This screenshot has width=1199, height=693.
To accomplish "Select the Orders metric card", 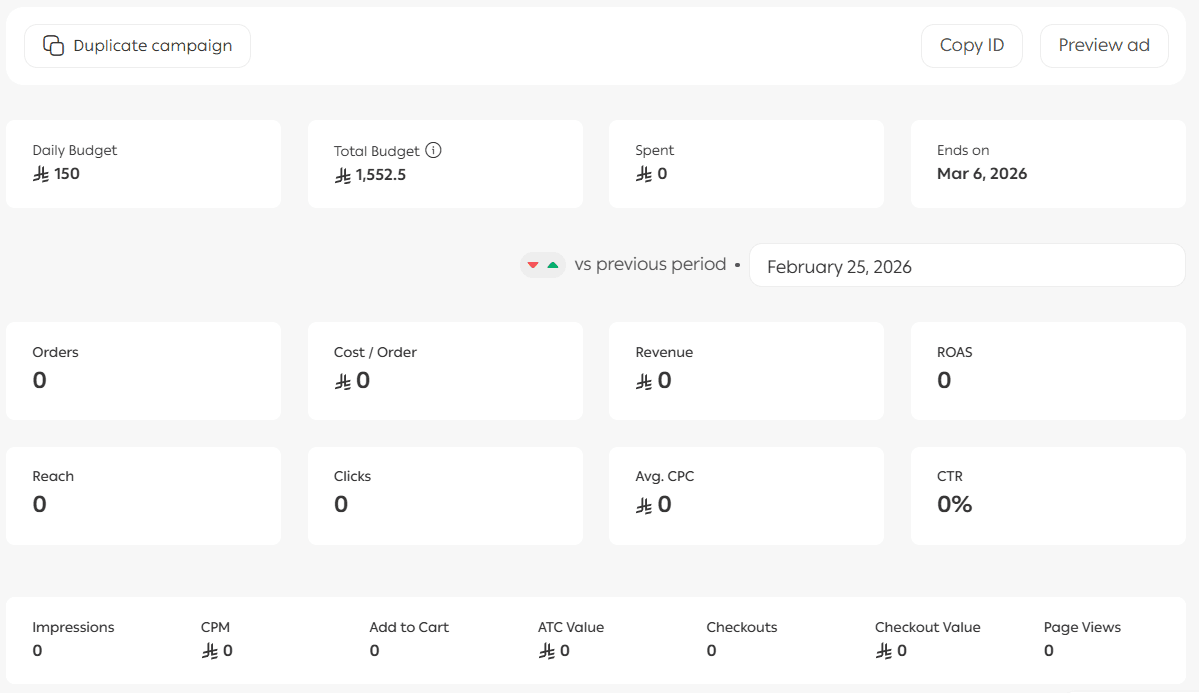I will click(x=143, y=370).
